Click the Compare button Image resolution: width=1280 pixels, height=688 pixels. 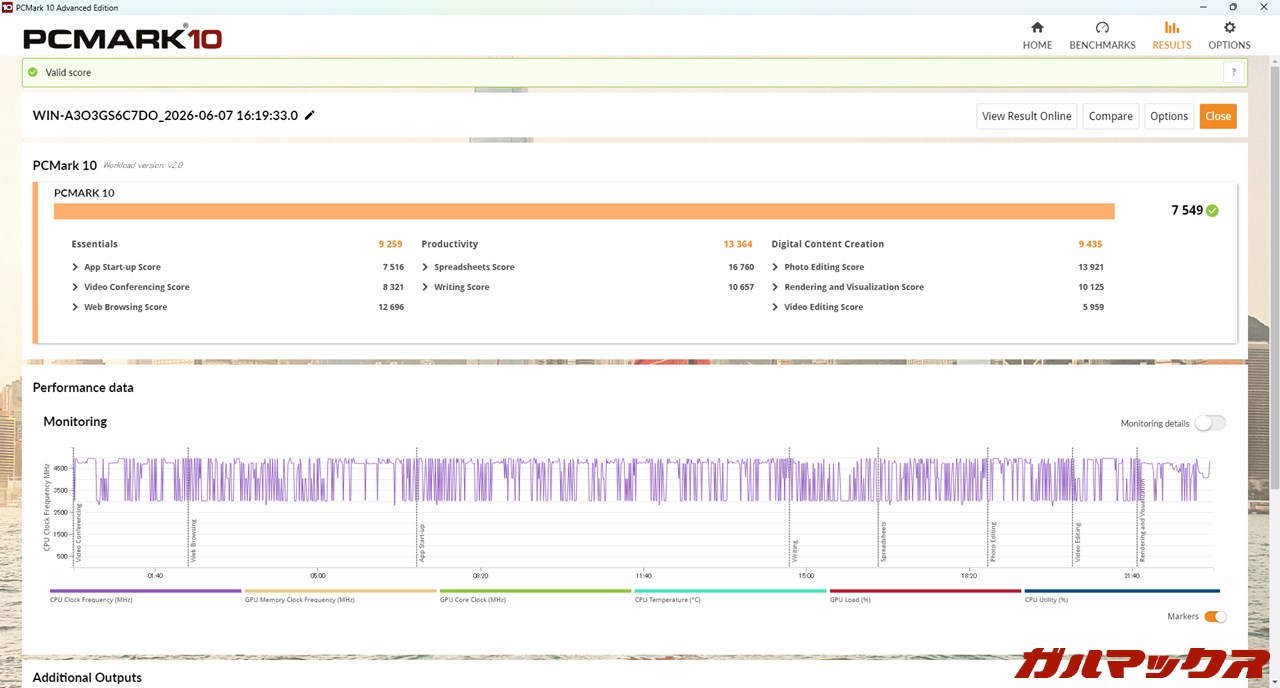point(1110,116)
